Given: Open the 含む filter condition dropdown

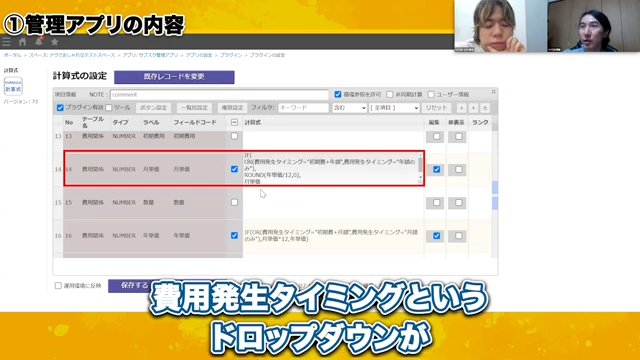Looking at the screenshot, I should click(x=349, y=108).
